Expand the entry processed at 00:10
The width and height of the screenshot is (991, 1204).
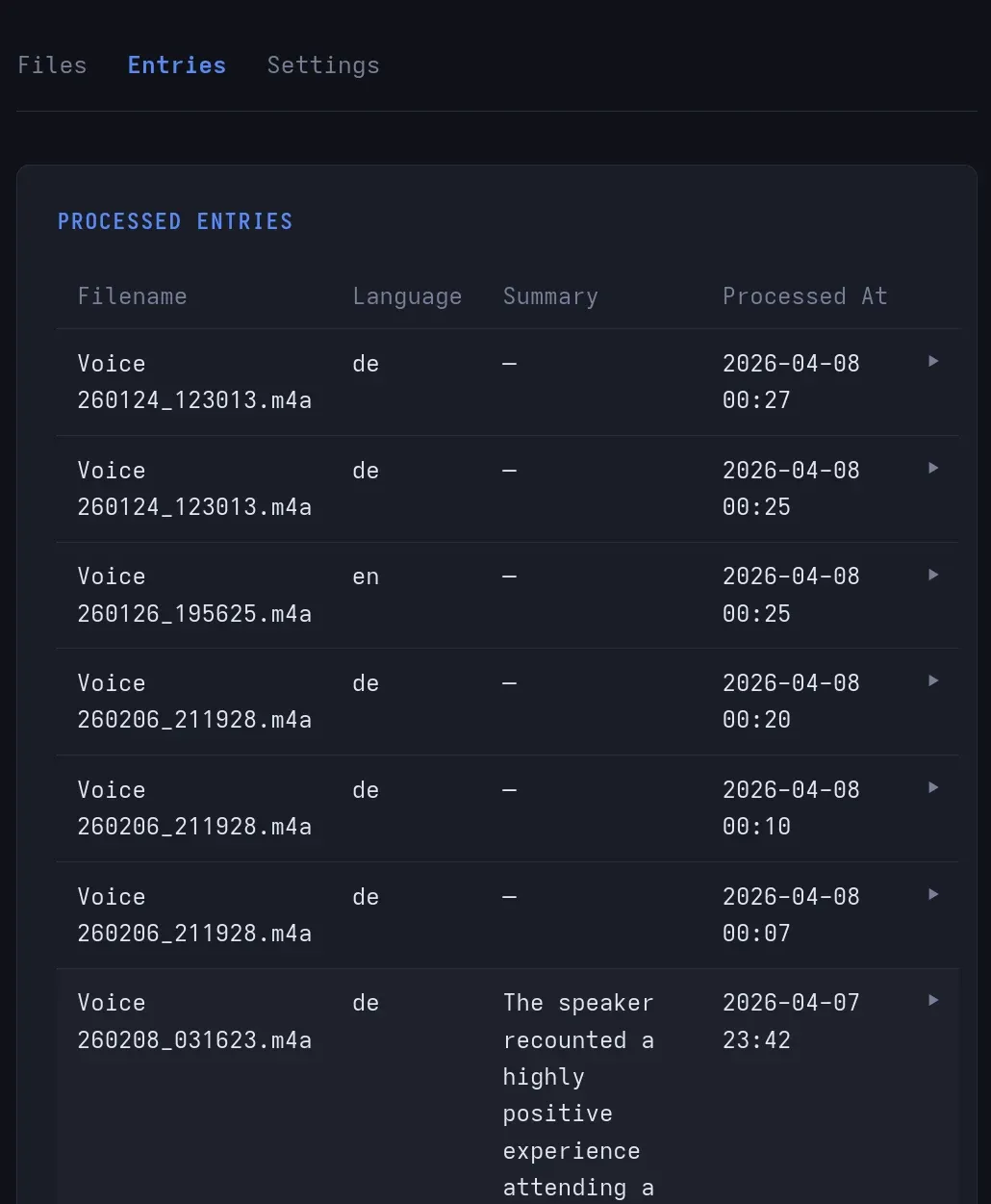click(933, 787)
